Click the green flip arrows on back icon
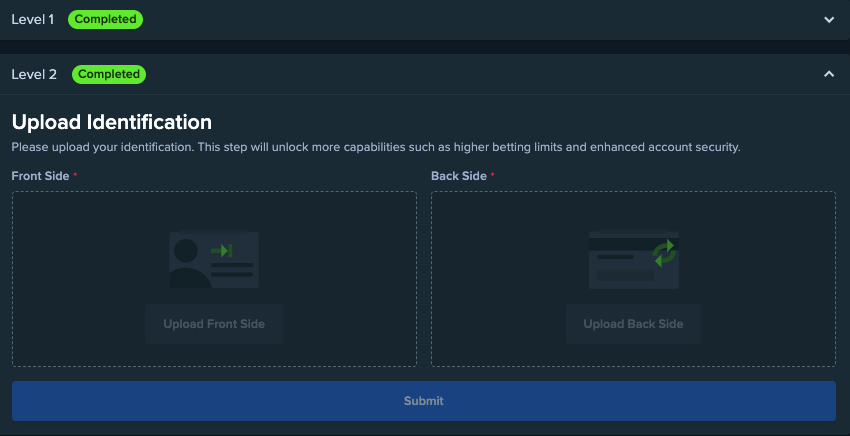The height and width of the screenshot is (436, 850). click(x=664, y=253)
